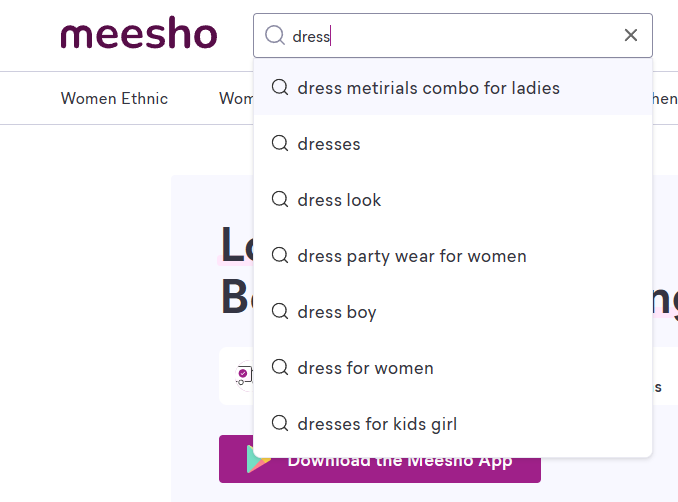Screen dimensions: 678x502
Task: Pick 'dresses for kids girl' suggestion
Action: (377, 424)
